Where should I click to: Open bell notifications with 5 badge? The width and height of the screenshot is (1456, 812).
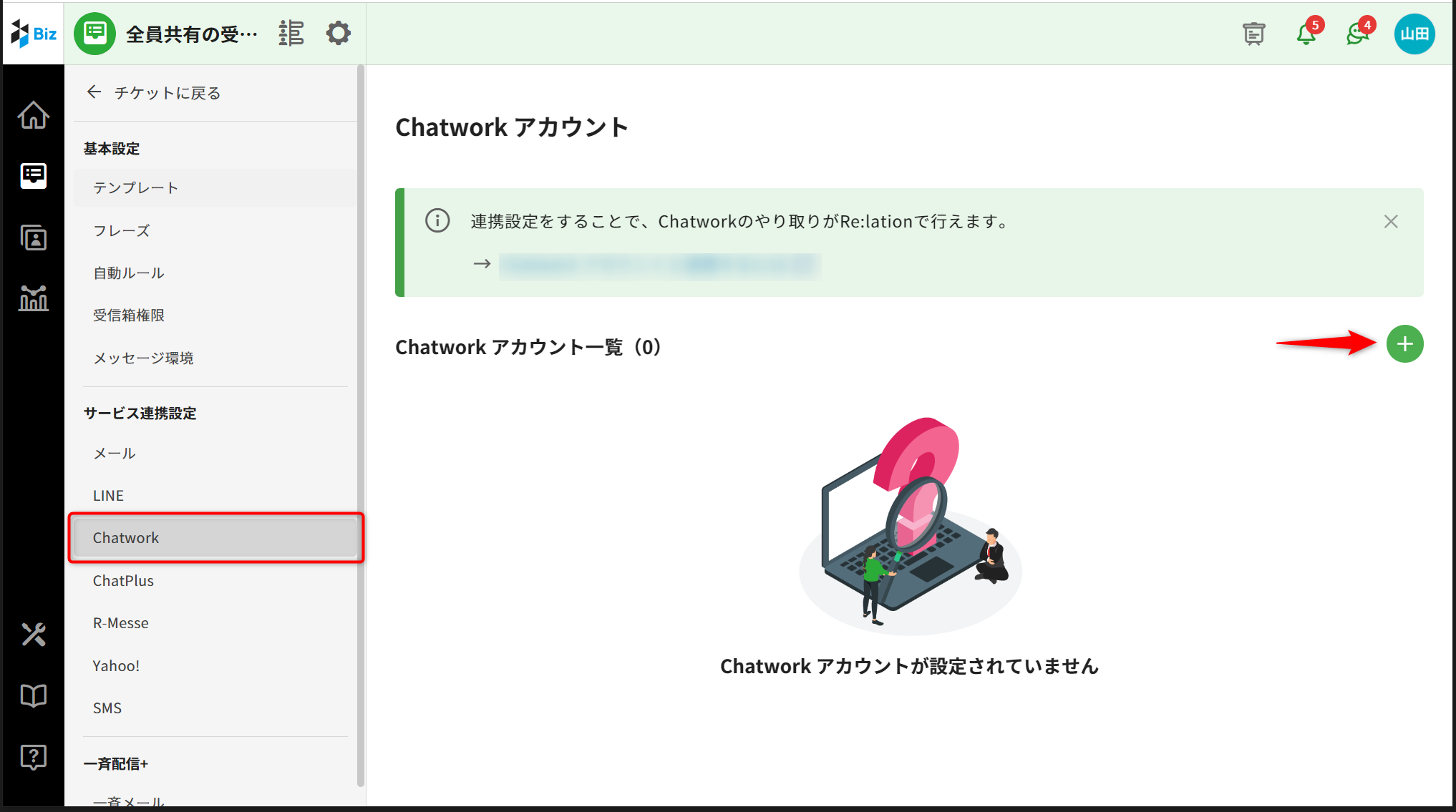tap(1307, 33)
